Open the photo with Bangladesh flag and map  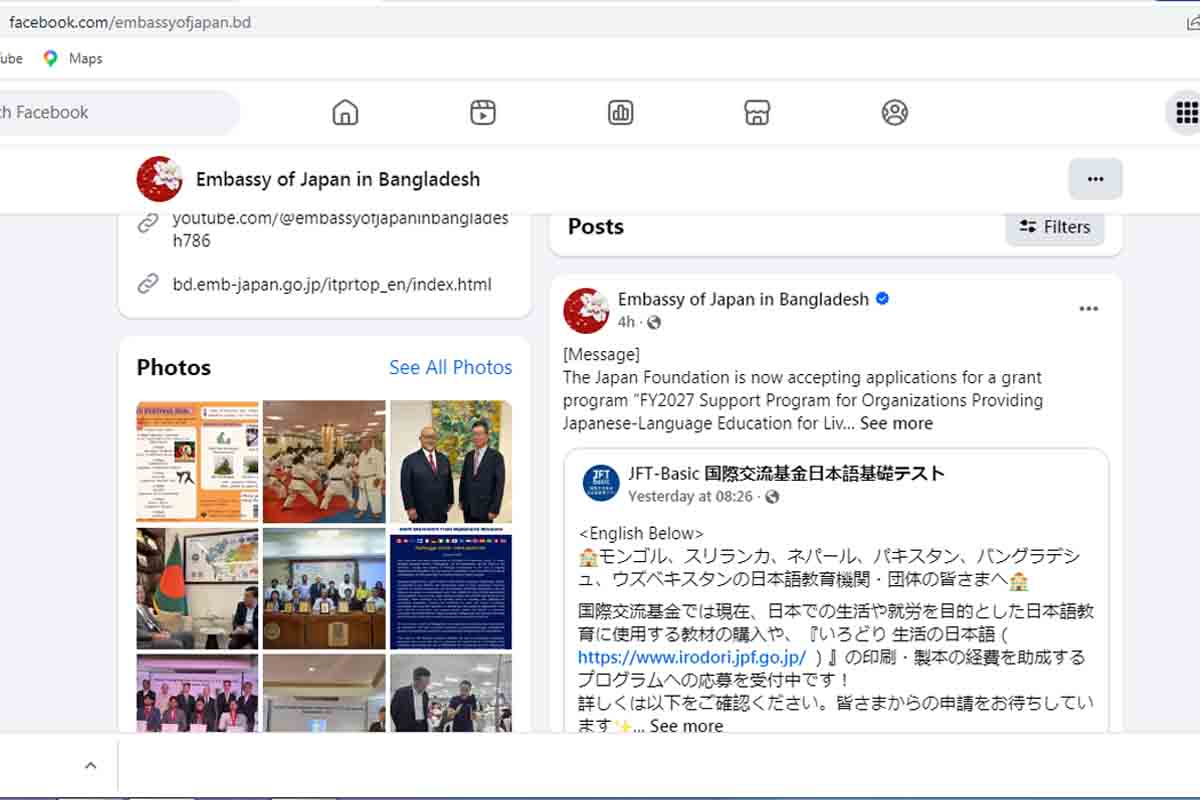click(x=198, y=589)
